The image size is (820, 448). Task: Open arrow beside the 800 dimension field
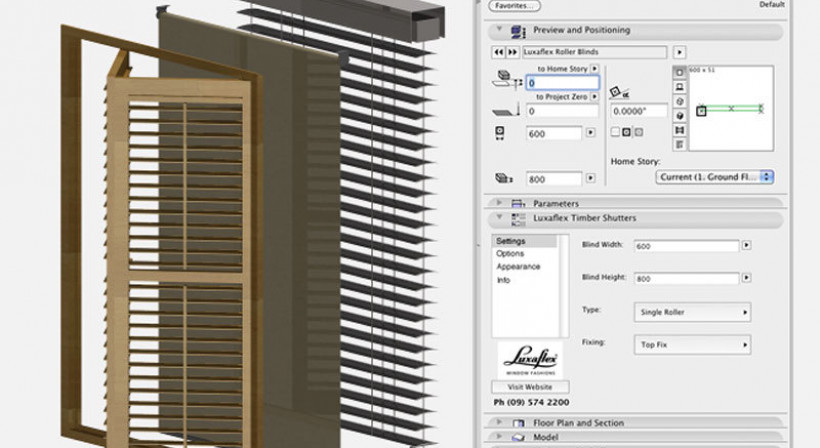pos(590,178)
